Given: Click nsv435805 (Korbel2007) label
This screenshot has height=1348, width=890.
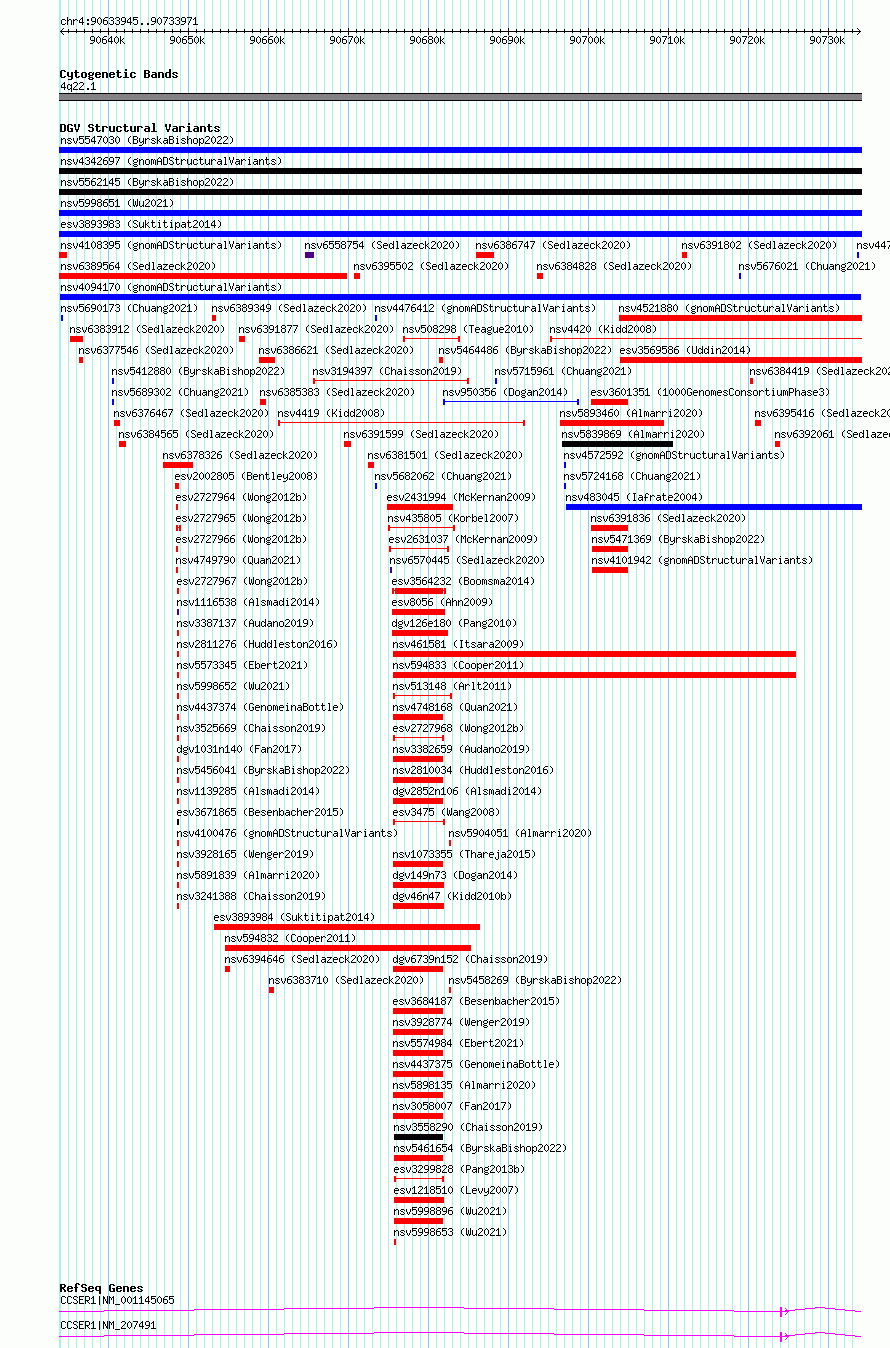Looking at the screenshot, I should (453, 518).
